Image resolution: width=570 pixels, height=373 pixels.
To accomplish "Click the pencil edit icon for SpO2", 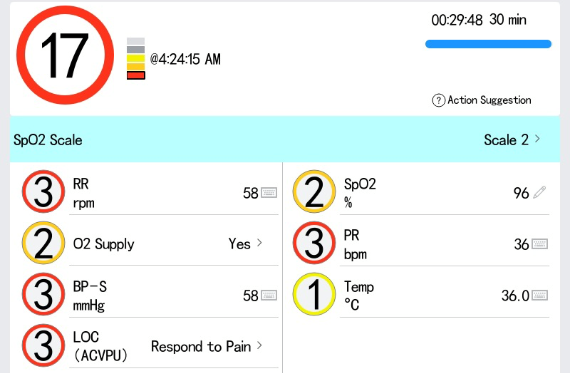I will pyautogui.click(x=539, y=192).
